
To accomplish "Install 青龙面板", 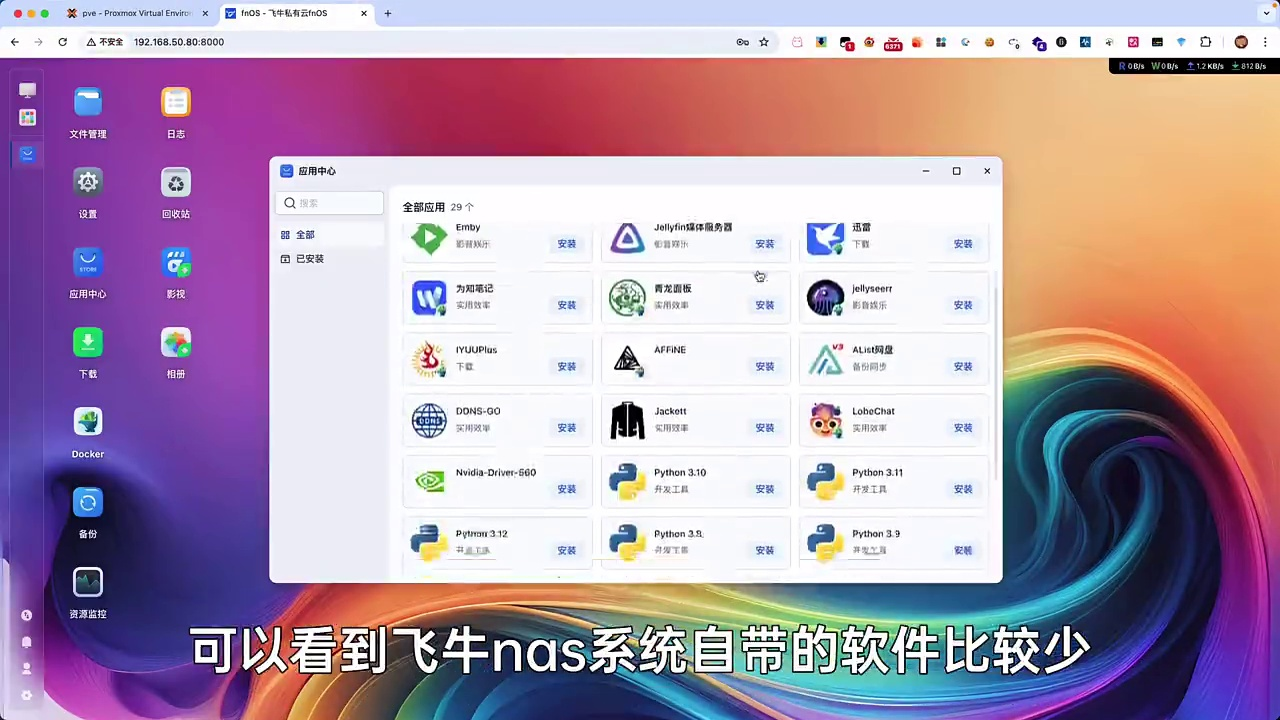I will click(x=765, y=305).
